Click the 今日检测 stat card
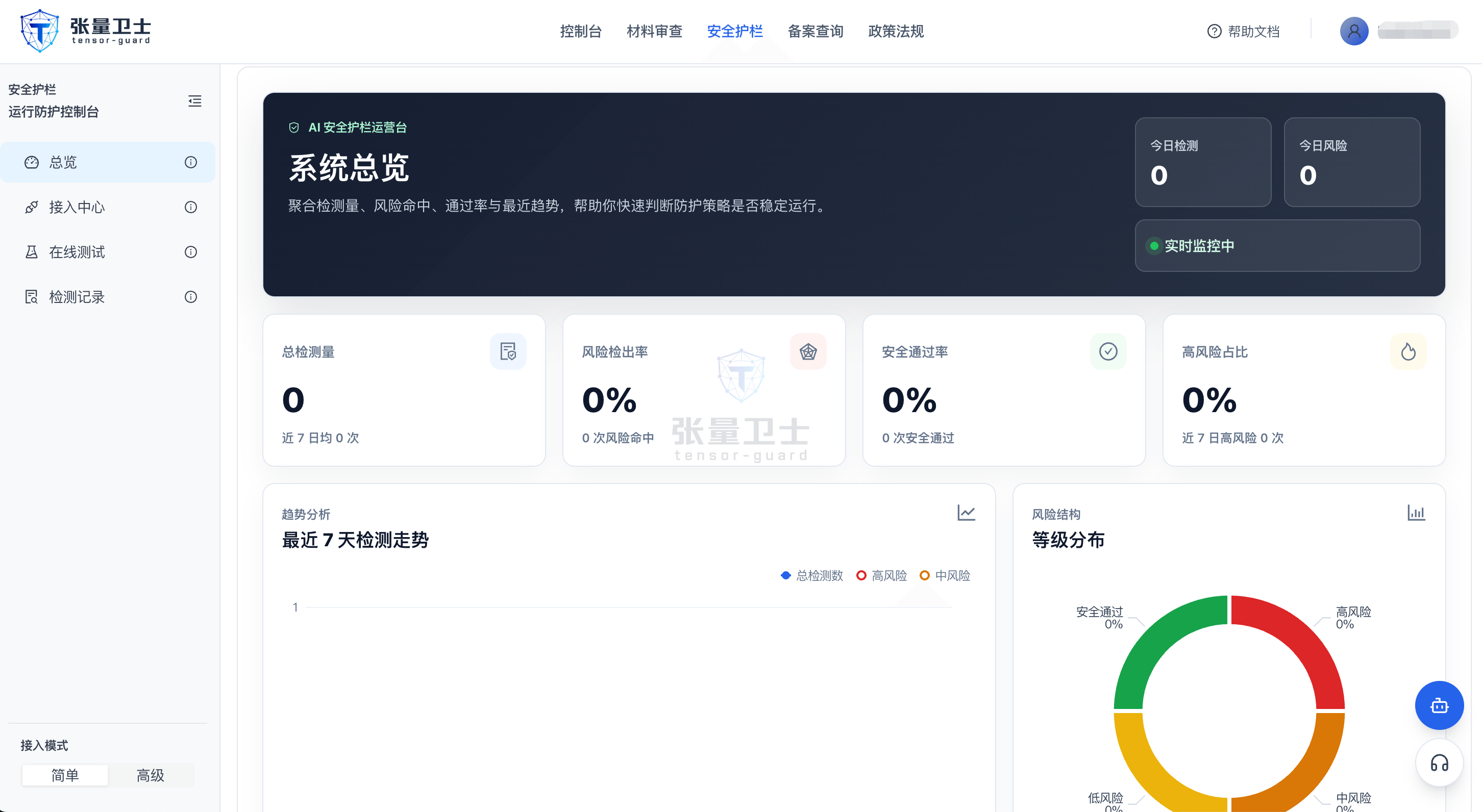 pyautogui.click(x=1203, y=162)
